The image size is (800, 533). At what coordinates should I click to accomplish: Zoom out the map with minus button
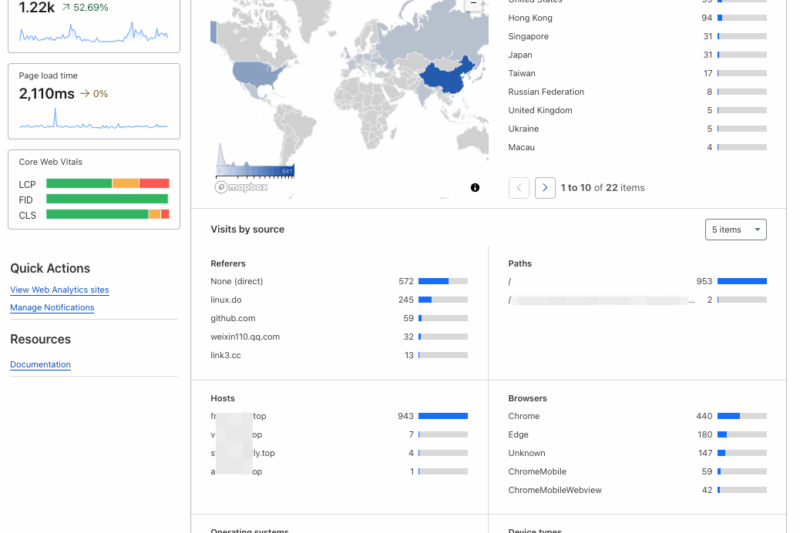click(473, 4)
